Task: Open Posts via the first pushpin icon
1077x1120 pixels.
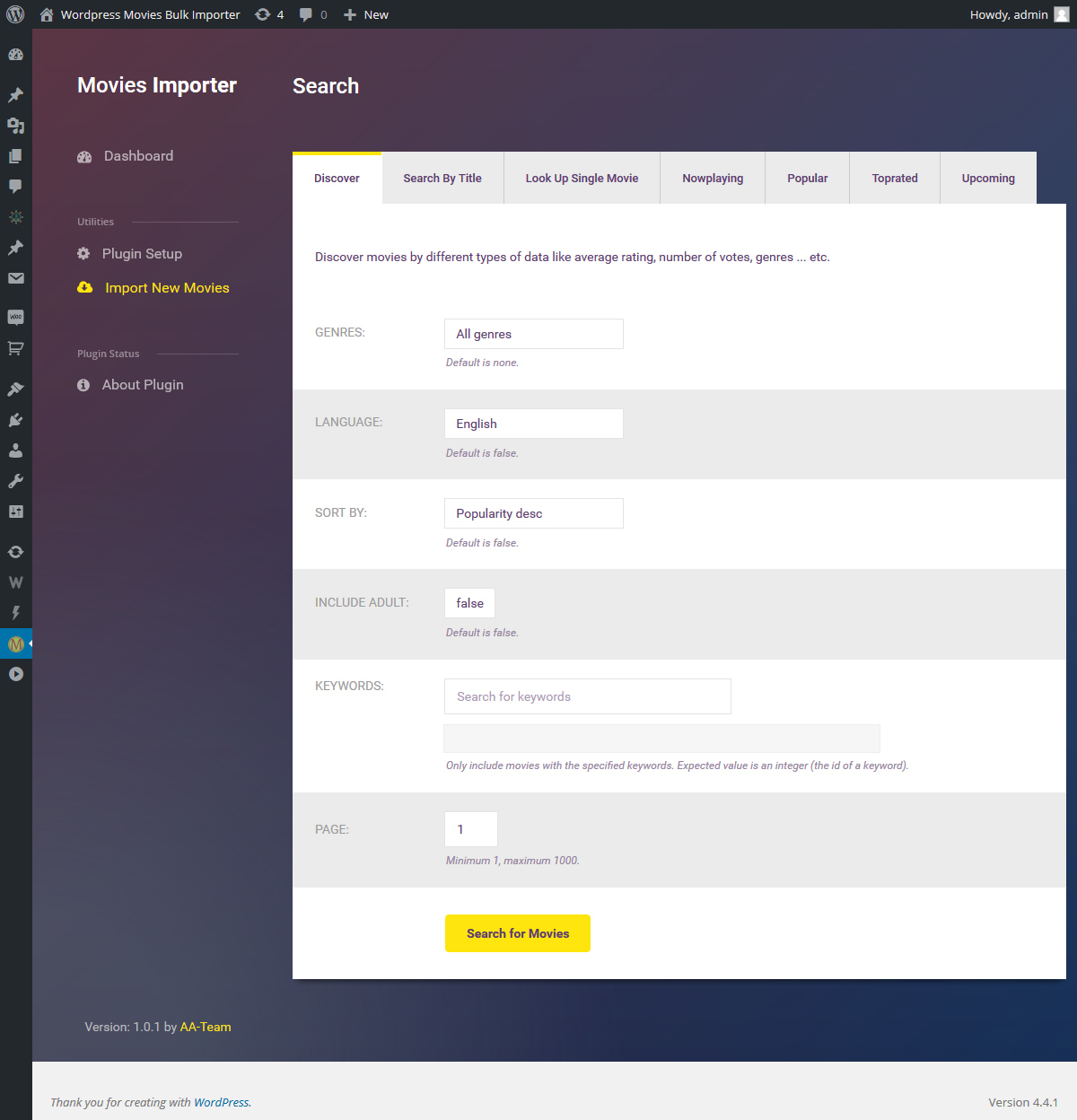Action: (15, 95)
